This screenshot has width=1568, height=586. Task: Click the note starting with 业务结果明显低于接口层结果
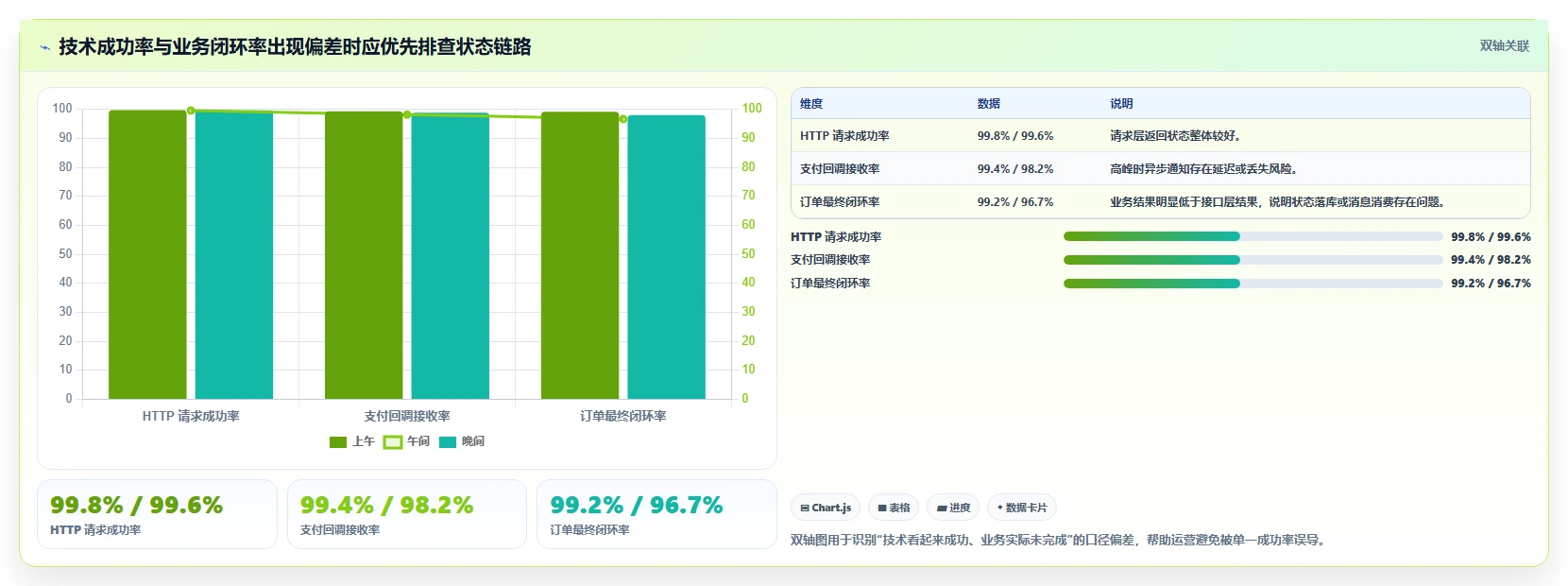[1280, 202]
